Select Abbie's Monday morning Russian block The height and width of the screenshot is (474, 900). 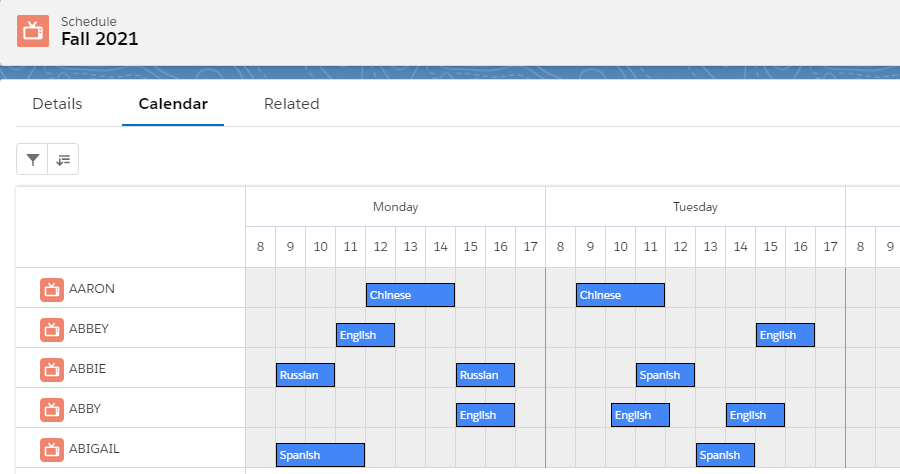coord(305,375)
